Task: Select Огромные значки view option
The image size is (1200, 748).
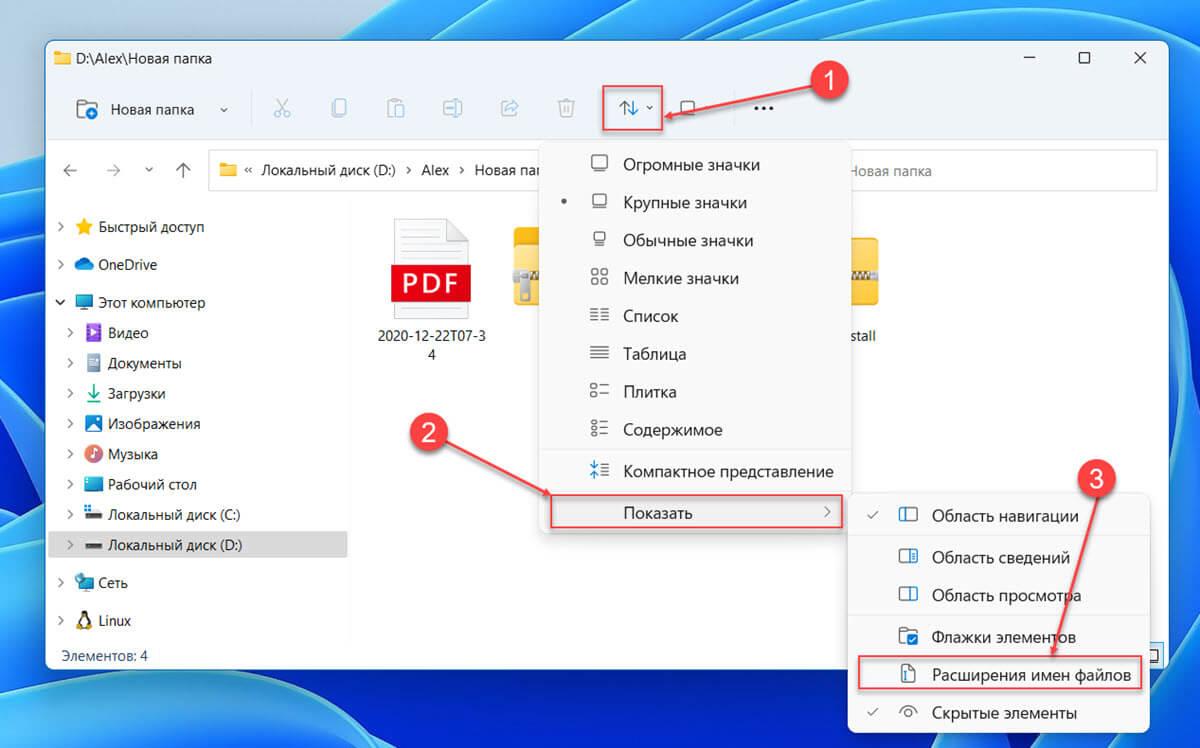Action: 695,164
